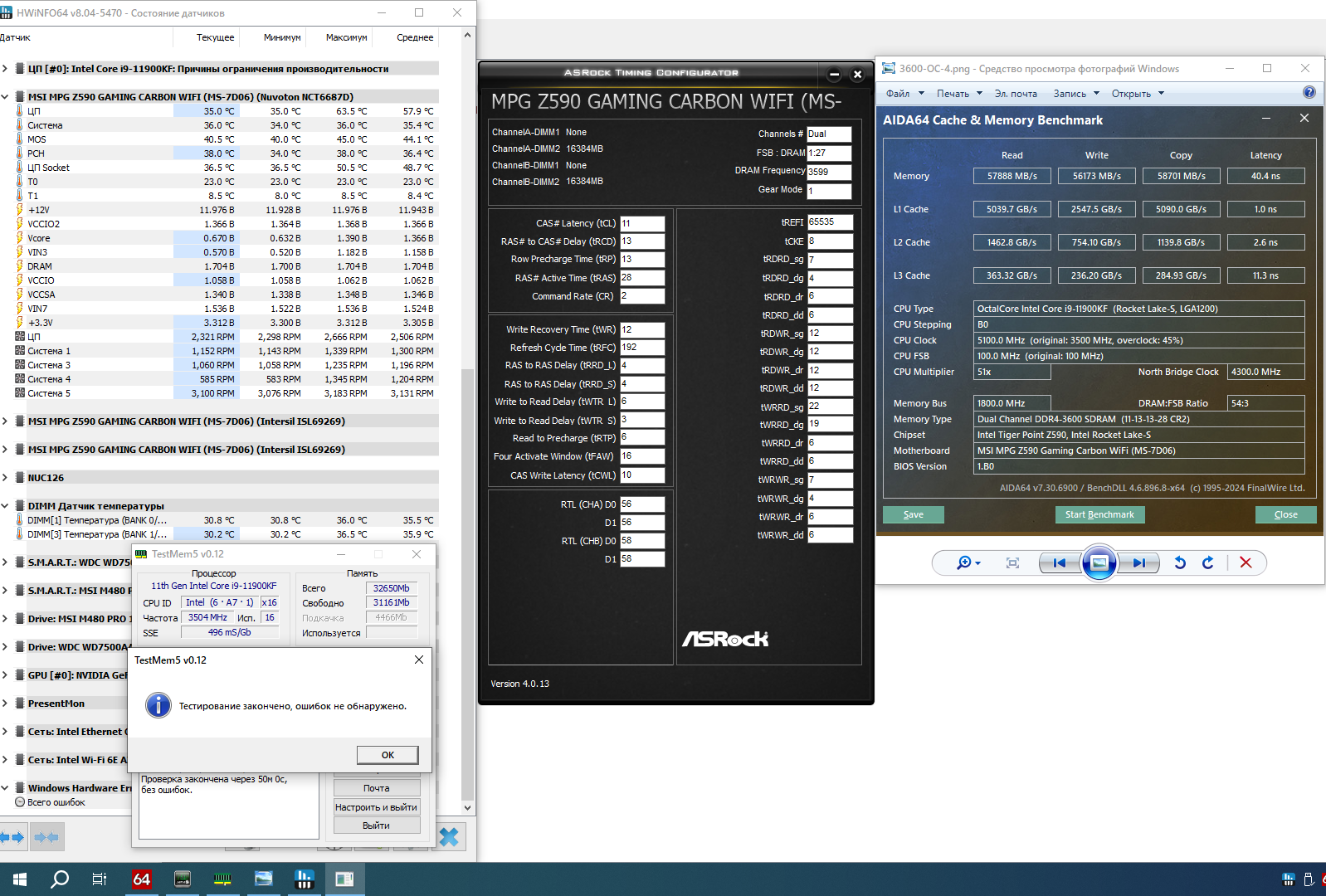1326x896 pixels.
Task: Show the photo at actual size
Action: [1012, 562]
